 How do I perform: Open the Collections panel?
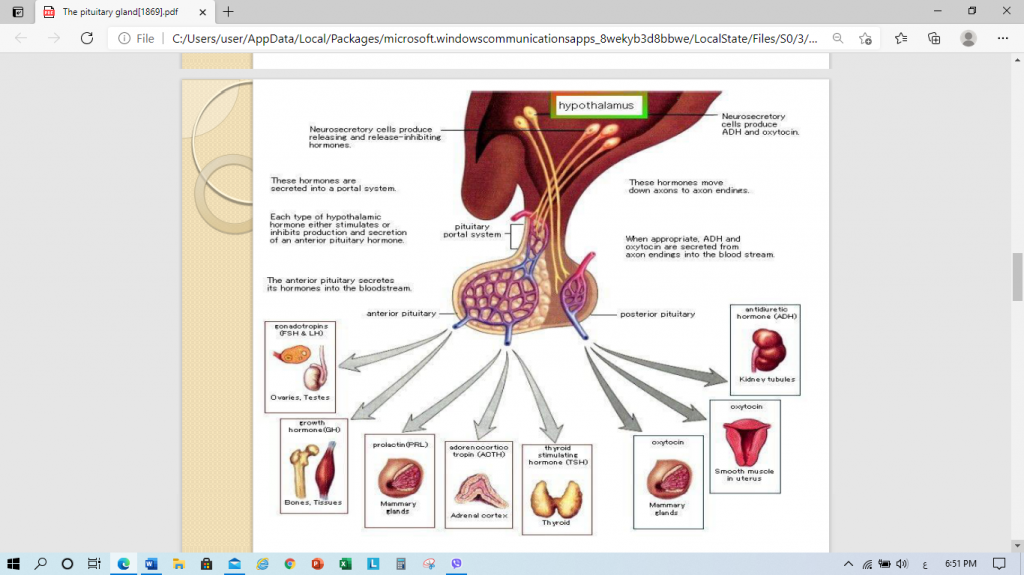tap(934, 38)
